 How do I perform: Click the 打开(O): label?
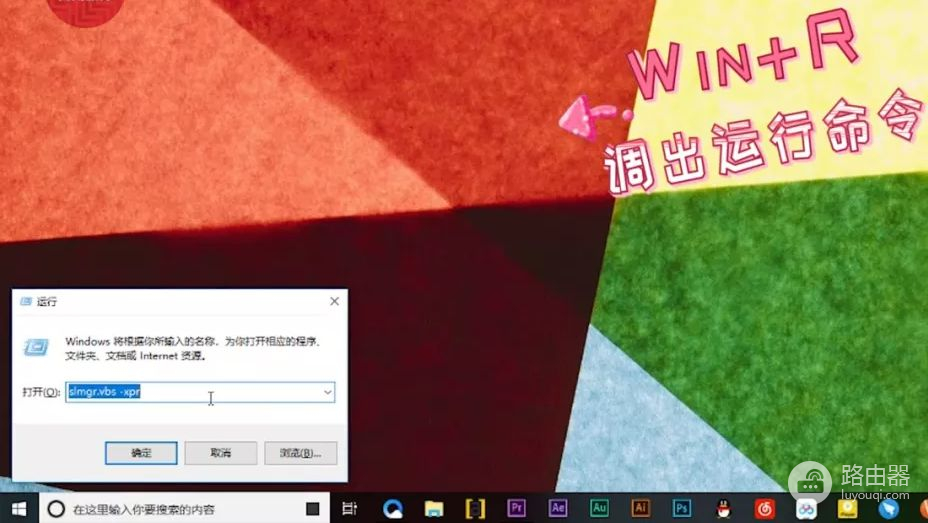coord(41,392)
